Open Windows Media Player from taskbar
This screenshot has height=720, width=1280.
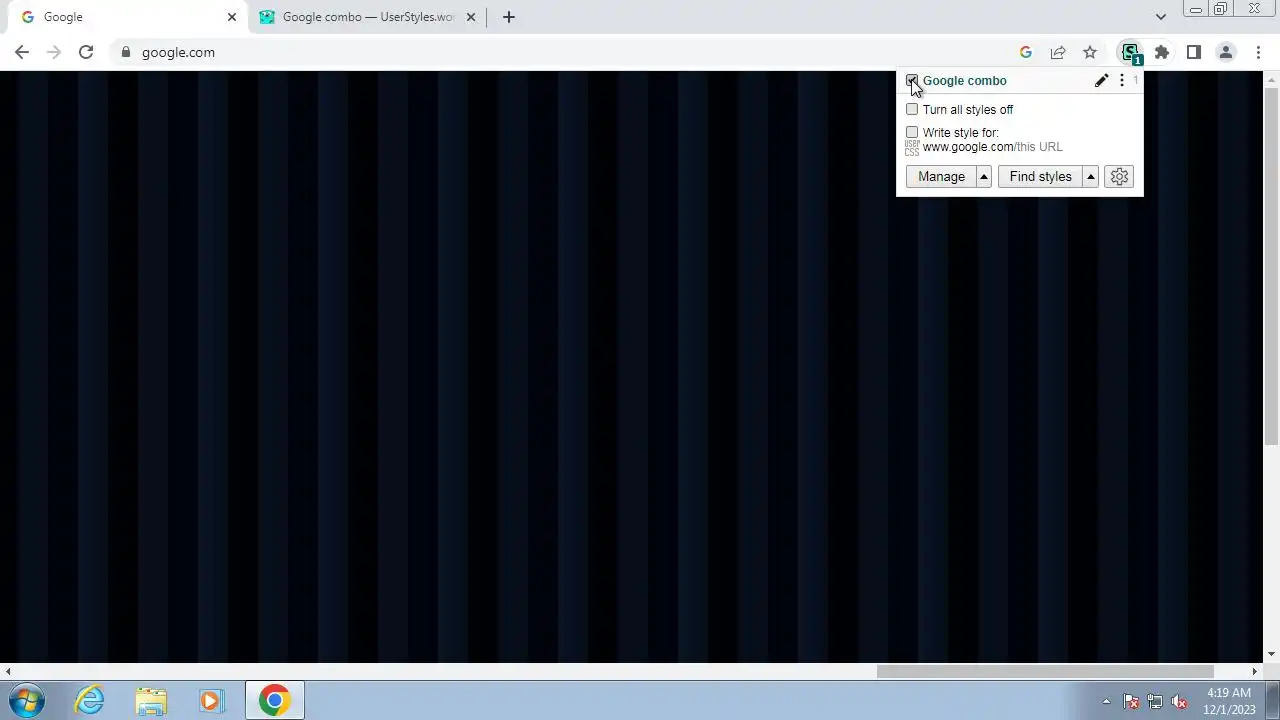pos(211,701)
